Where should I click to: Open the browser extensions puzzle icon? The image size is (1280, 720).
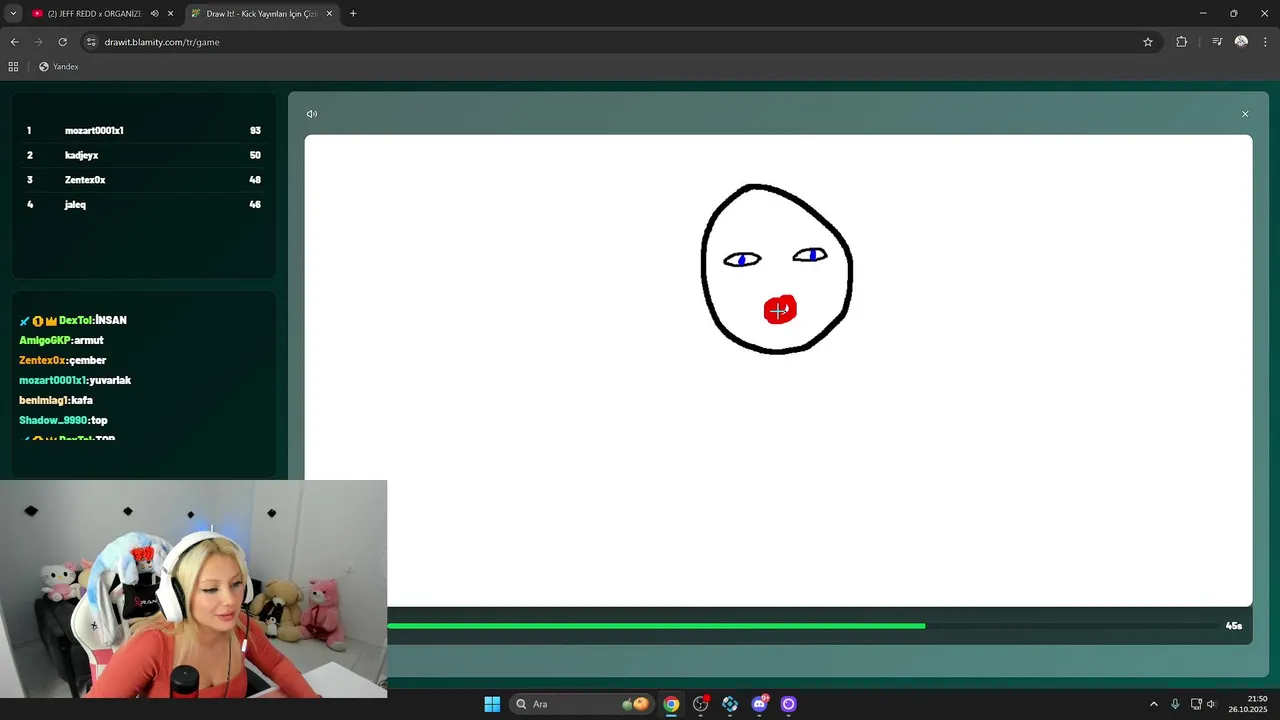coord(1182,42)
